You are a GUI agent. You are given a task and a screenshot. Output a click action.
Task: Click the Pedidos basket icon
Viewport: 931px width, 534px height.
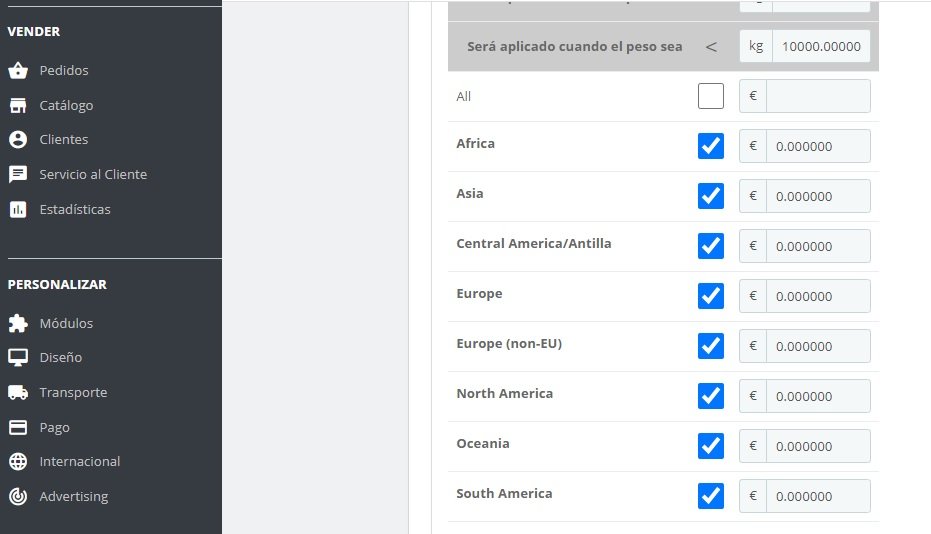(18, 71)
